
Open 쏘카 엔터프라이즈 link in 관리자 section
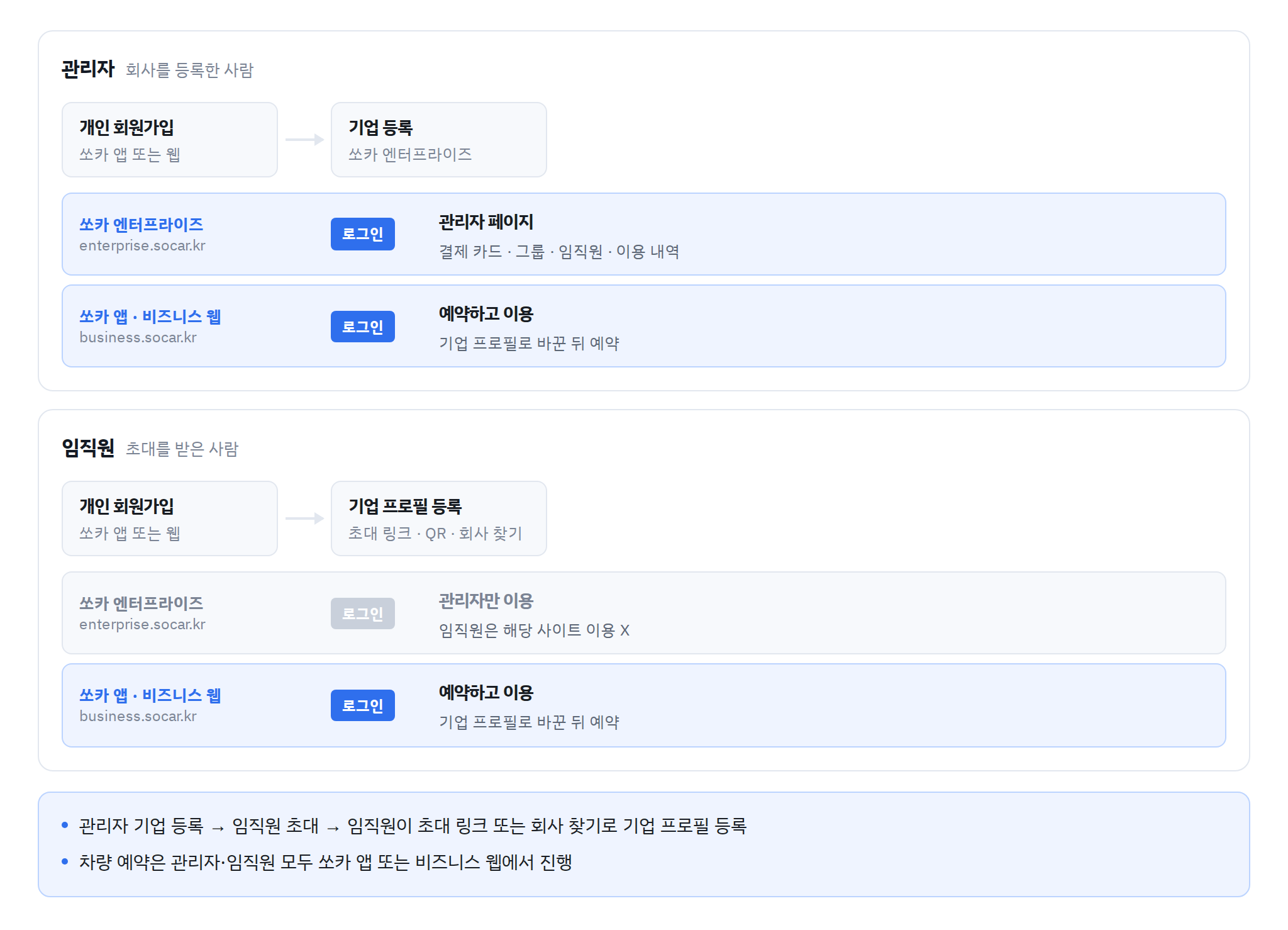(x=142, y=225)
